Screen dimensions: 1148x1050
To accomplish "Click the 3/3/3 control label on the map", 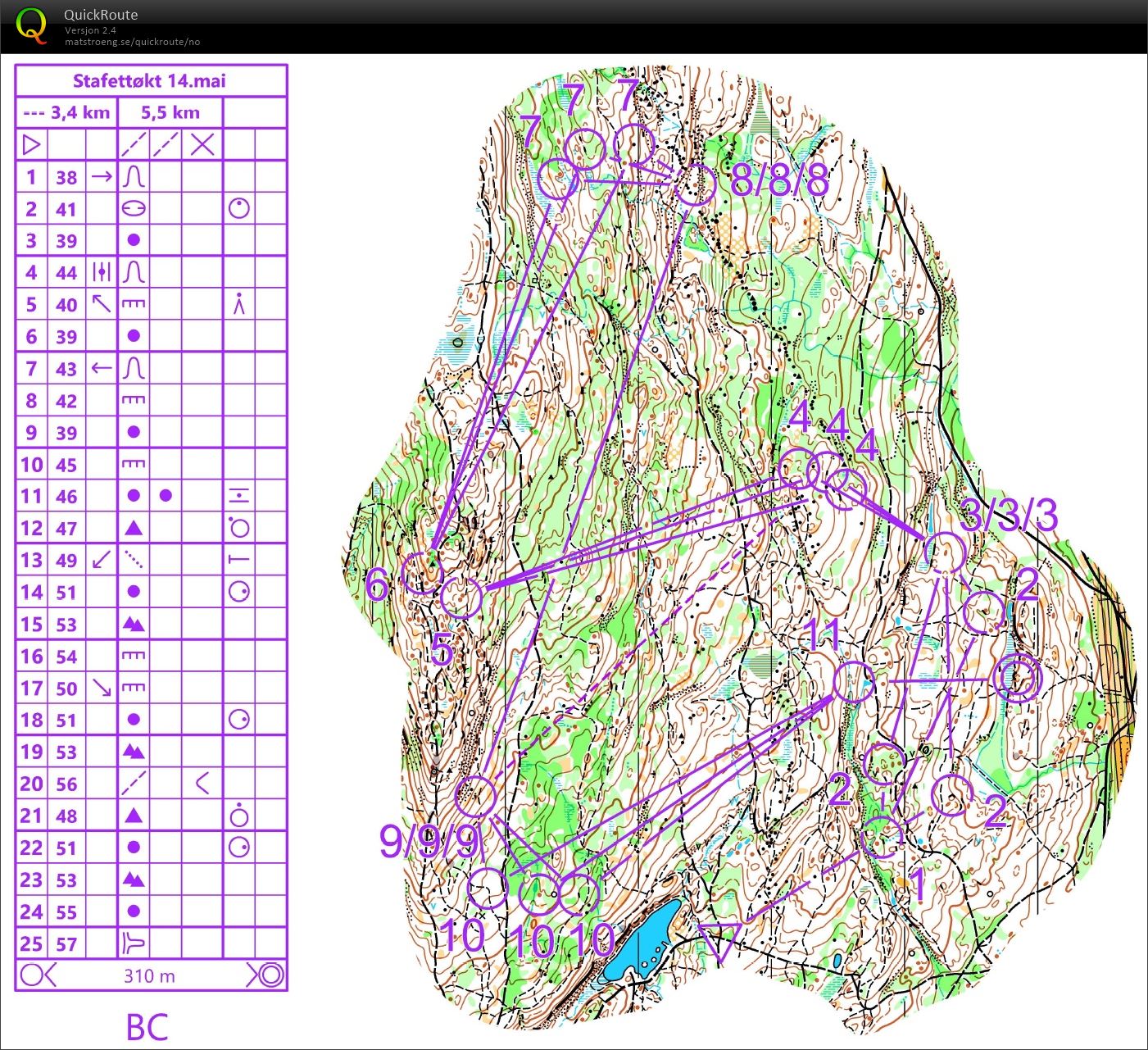I will [x=1009, y=515].
